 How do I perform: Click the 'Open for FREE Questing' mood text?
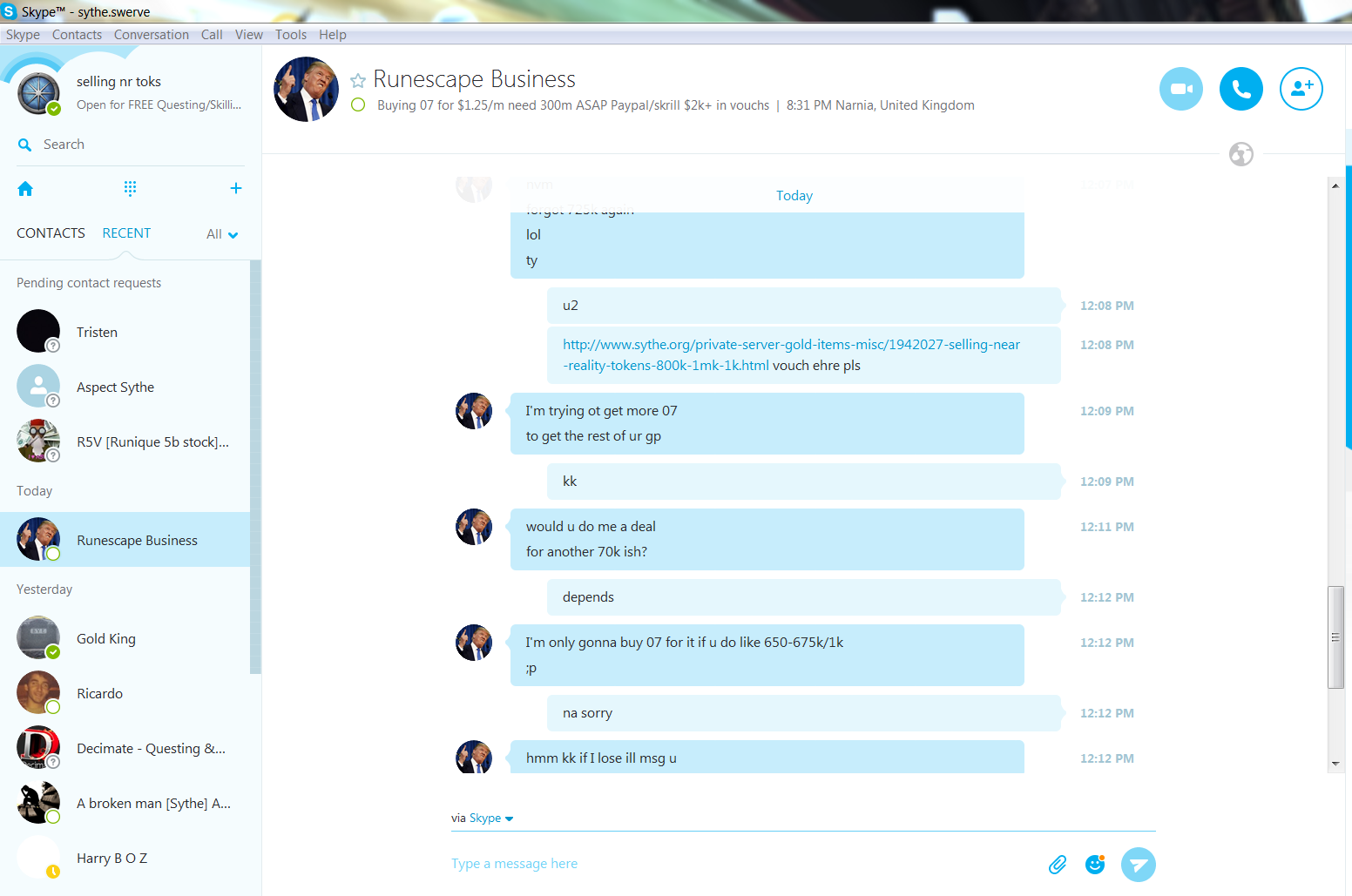click(159, 104)
